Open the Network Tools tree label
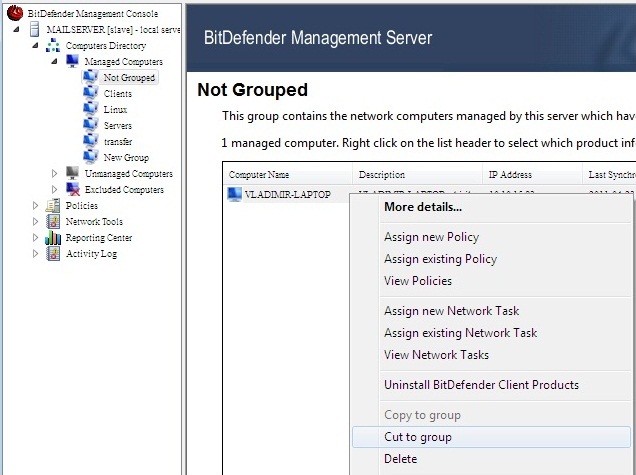The height and width of the screenshot is (475, 636). tap(94, 221)
